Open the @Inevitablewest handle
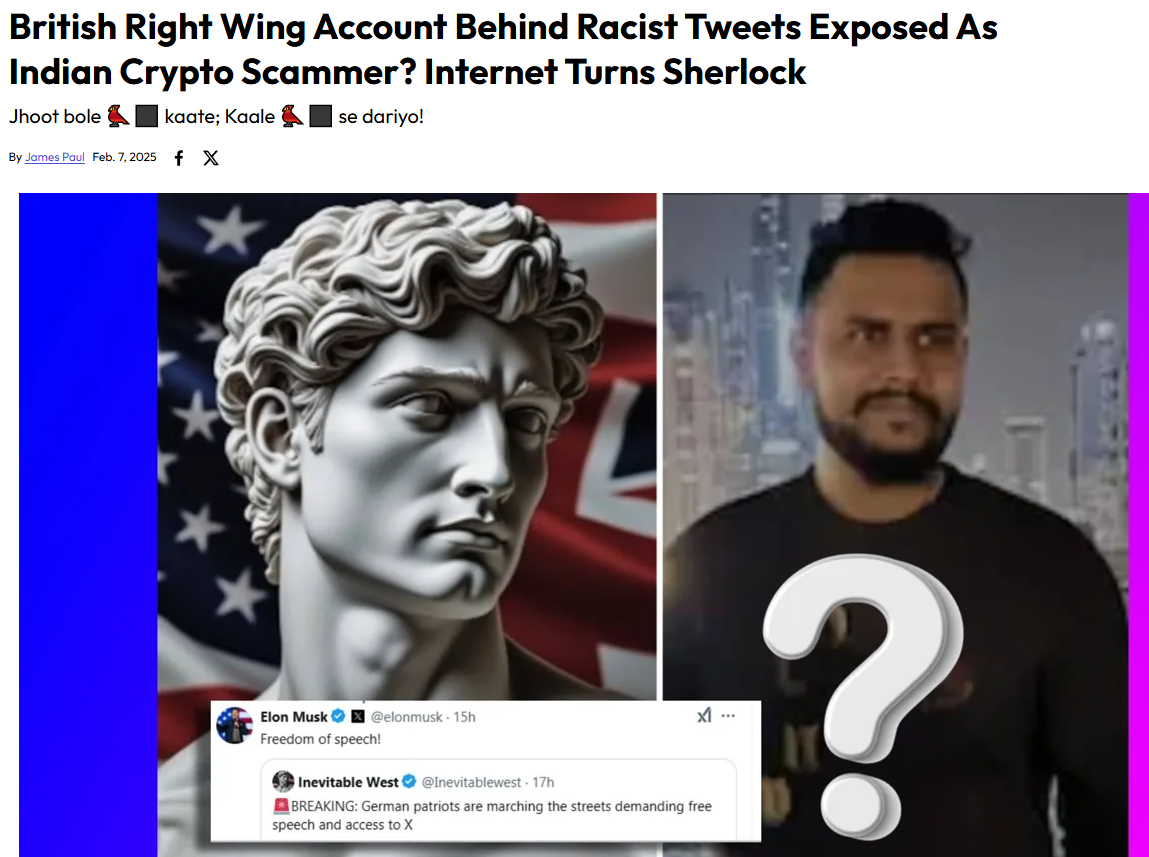The height and width of the screenshot is (857, 1149). click(471, 782)
